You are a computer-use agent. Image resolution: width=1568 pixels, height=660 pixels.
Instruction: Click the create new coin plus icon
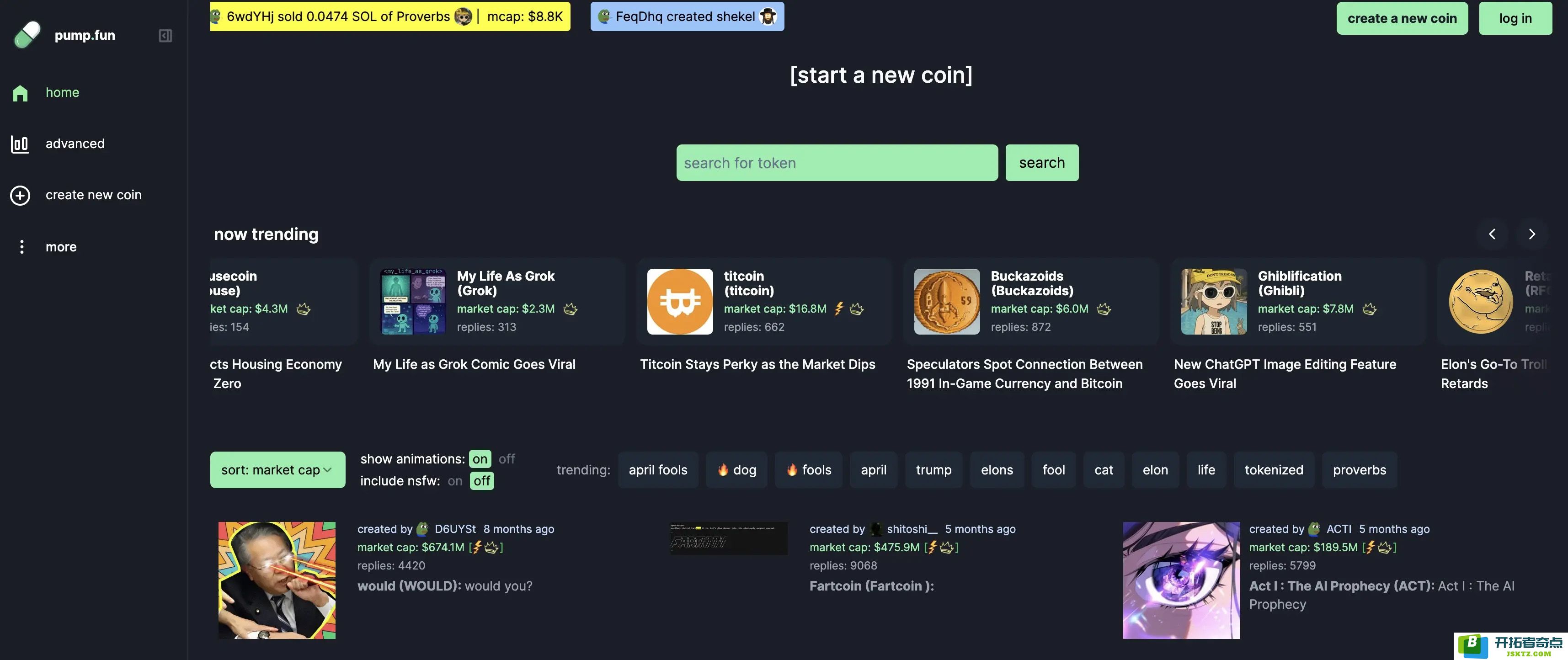click(x=20, y=196)
